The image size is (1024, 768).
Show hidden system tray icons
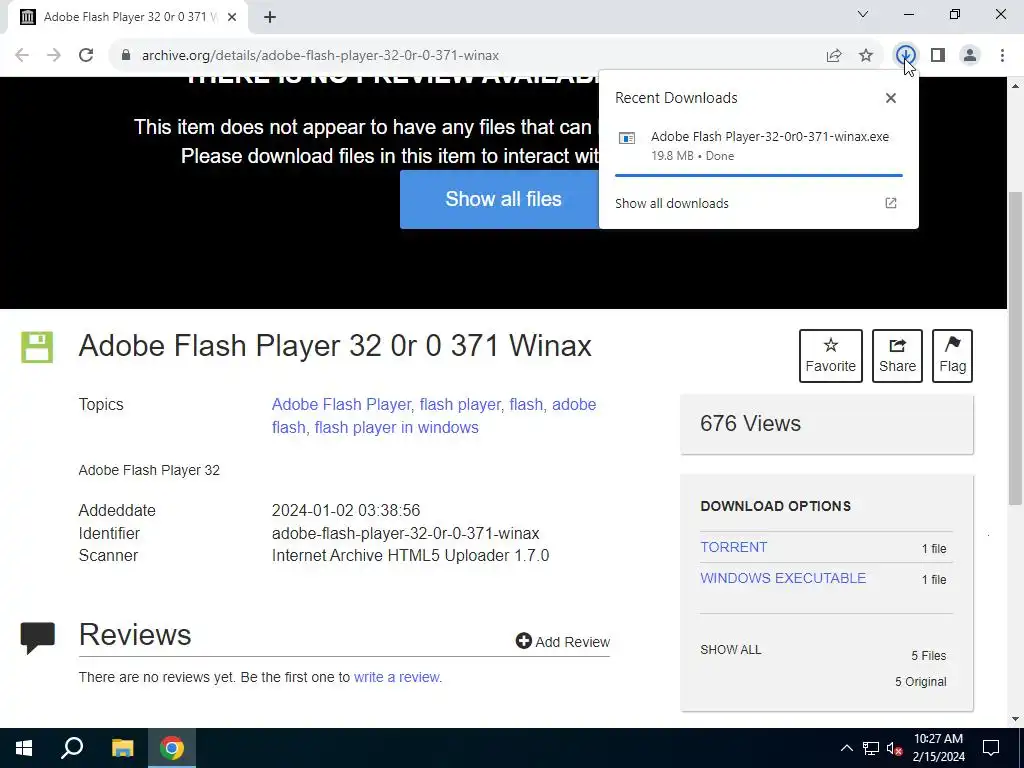tap(846, 748)
